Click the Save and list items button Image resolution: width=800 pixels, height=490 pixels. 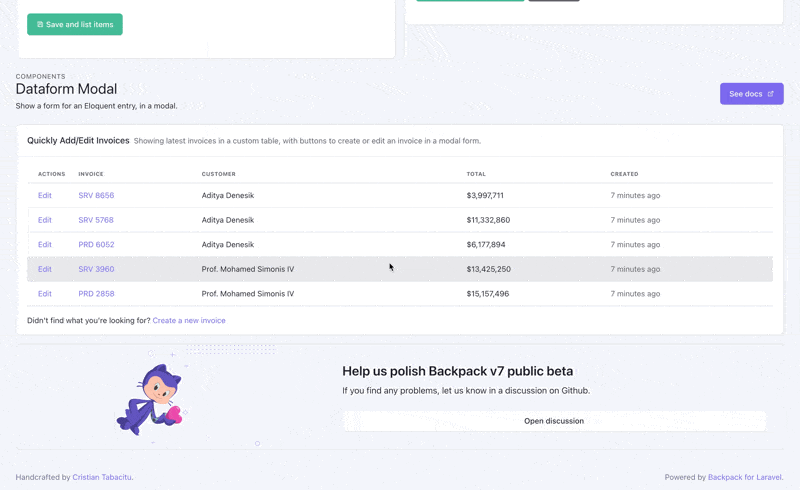coord(75,24)
